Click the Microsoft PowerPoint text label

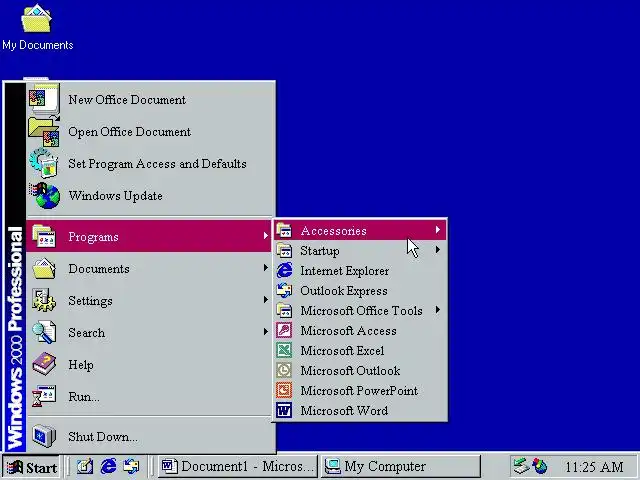[359, 391]
